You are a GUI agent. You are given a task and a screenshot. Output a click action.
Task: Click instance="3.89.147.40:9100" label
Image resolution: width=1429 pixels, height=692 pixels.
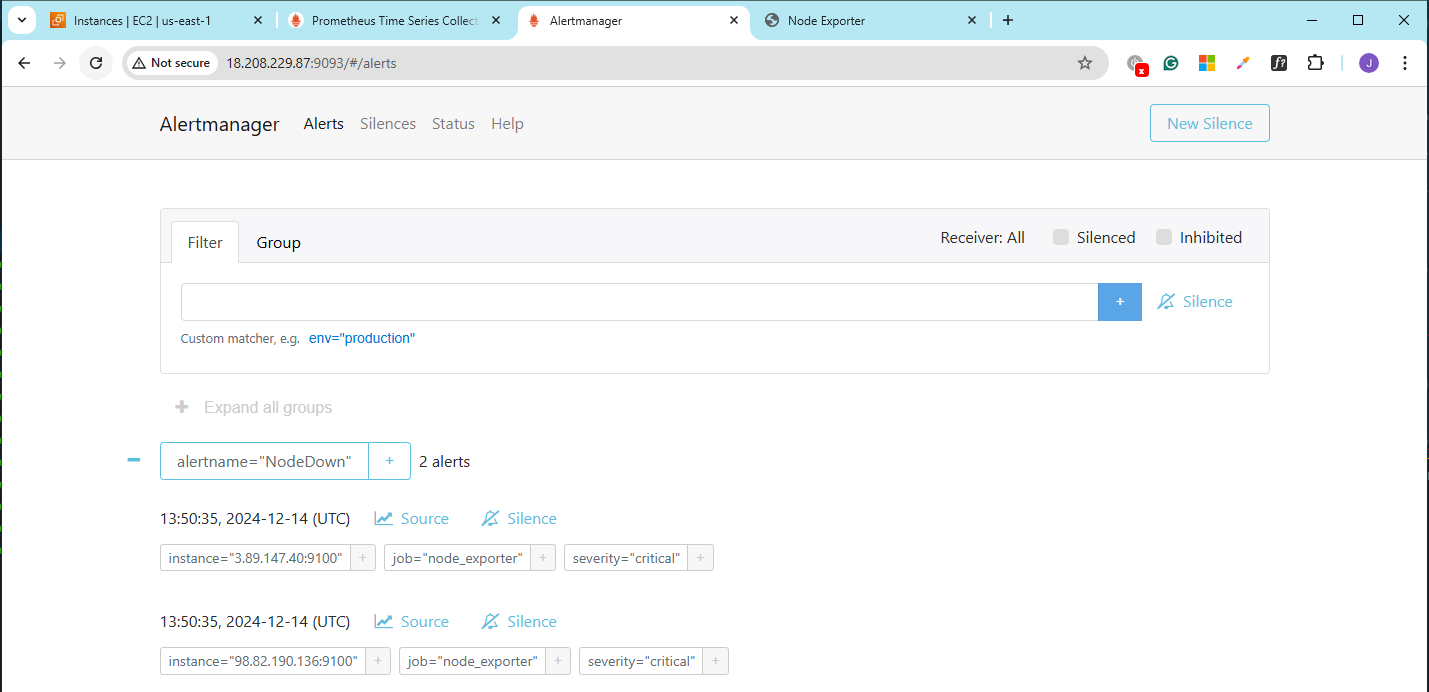[x=255, y=558]
